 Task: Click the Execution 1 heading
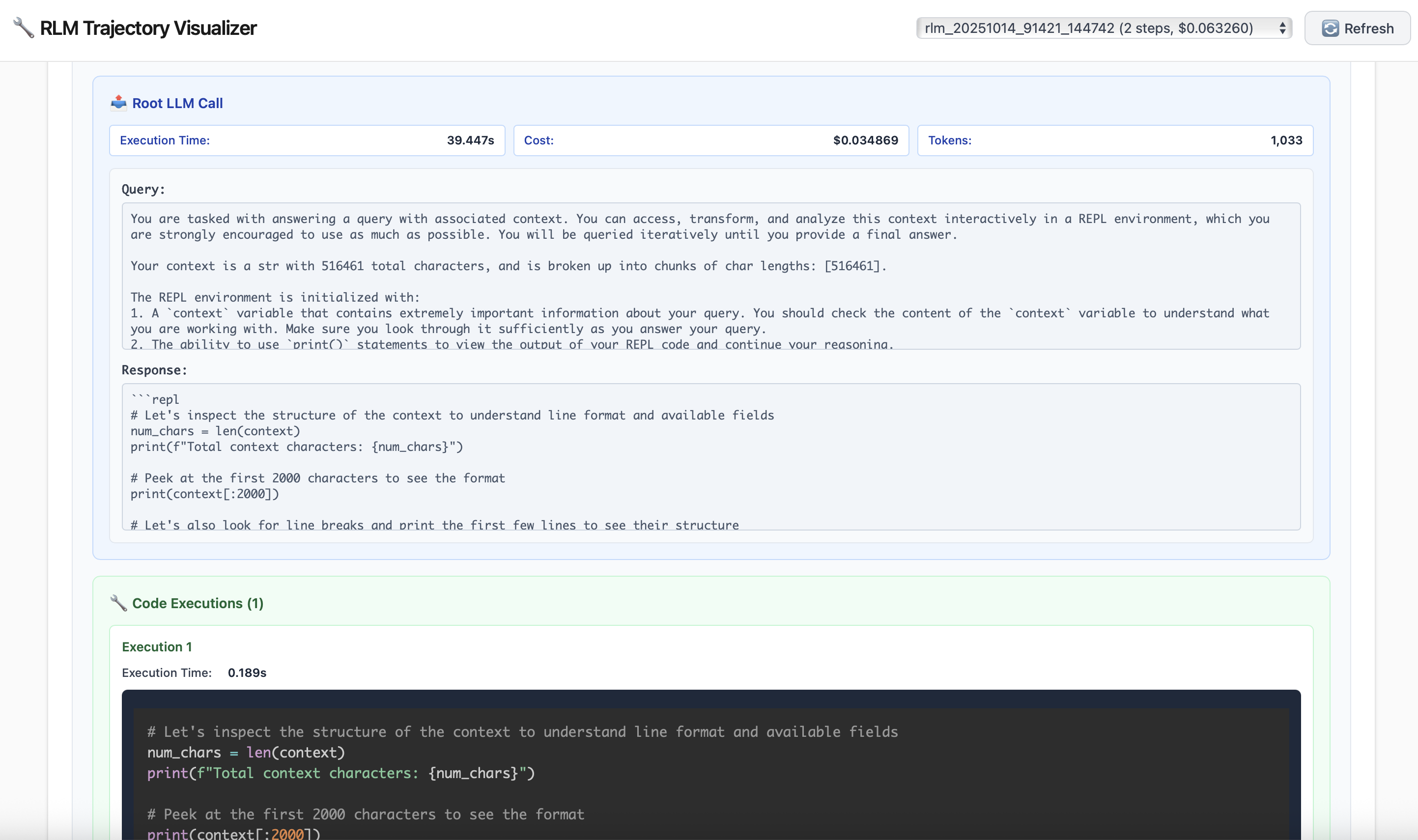click(x=157, y=647)
